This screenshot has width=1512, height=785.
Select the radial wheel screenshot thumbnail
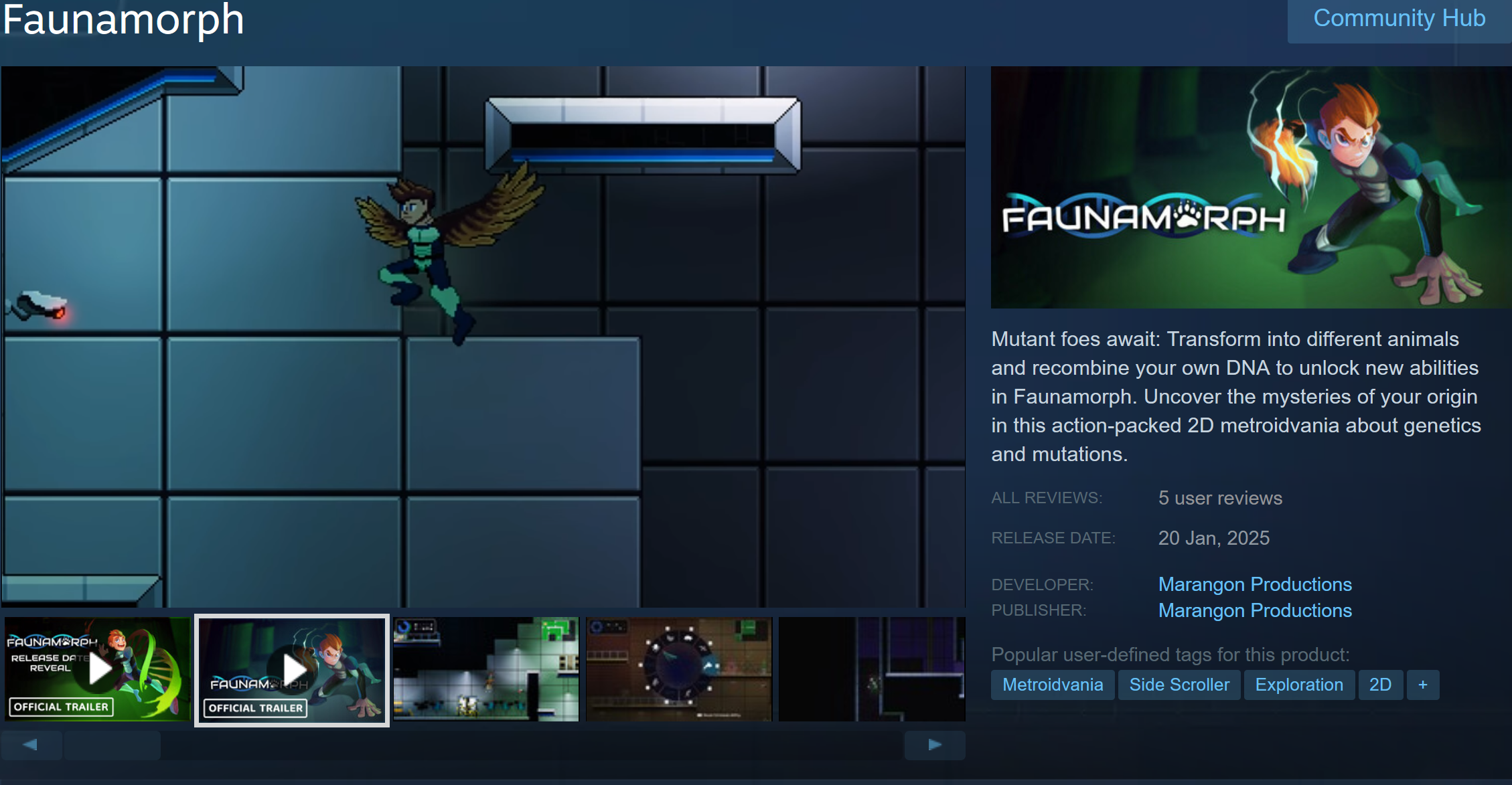(x=679, y=669)
